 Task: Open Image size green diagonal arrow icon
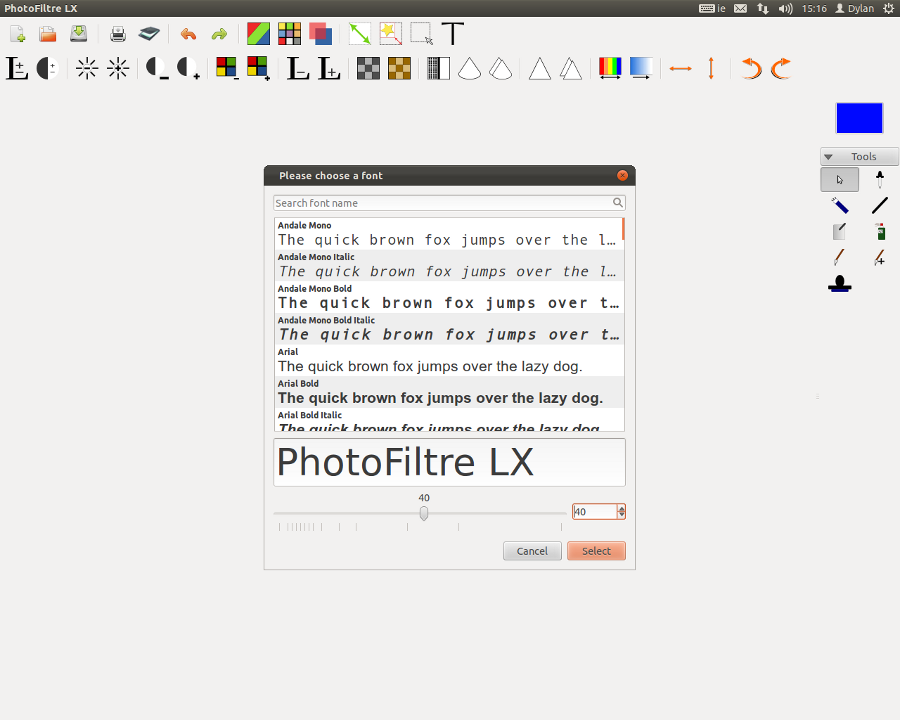tap(360, 34)
